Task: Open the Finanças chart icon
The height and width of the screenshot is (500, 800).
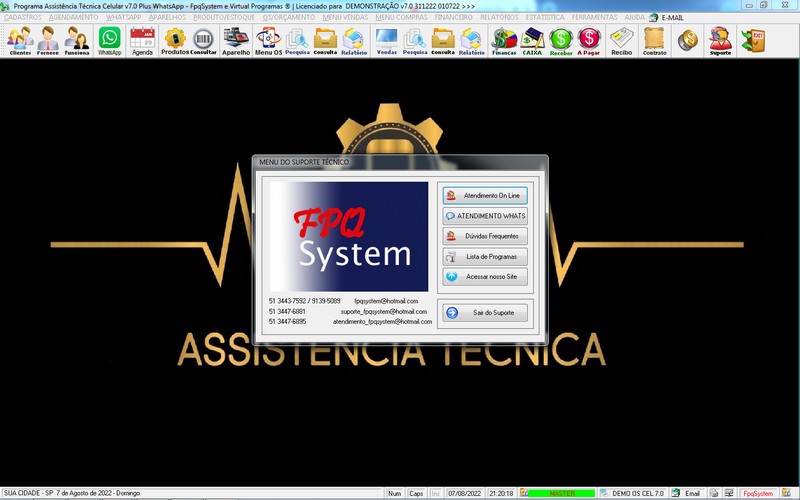Action: [x=504, y=41]
